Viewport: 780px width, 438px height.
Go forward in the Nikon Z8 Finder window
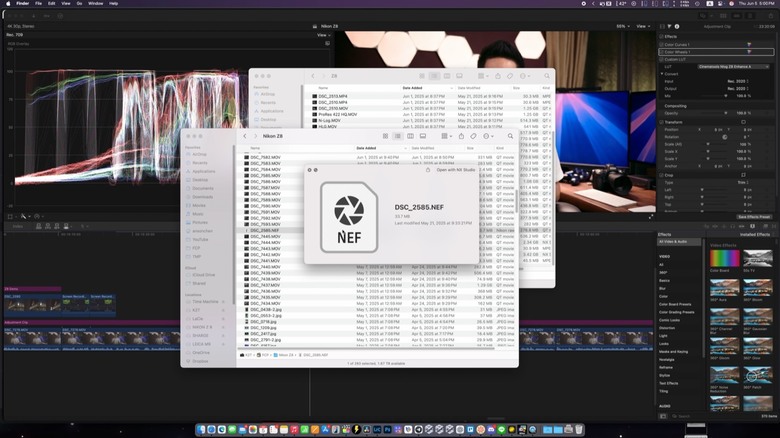coord(256,136)
